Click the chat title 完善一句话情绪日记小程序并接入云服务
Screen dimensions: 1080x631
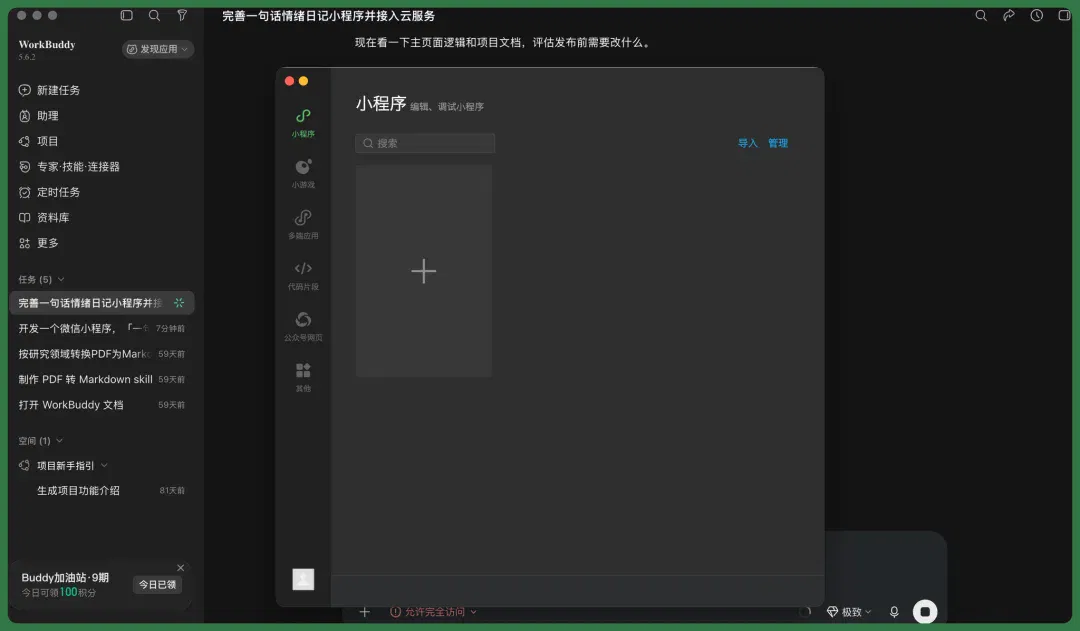(329, 15)
